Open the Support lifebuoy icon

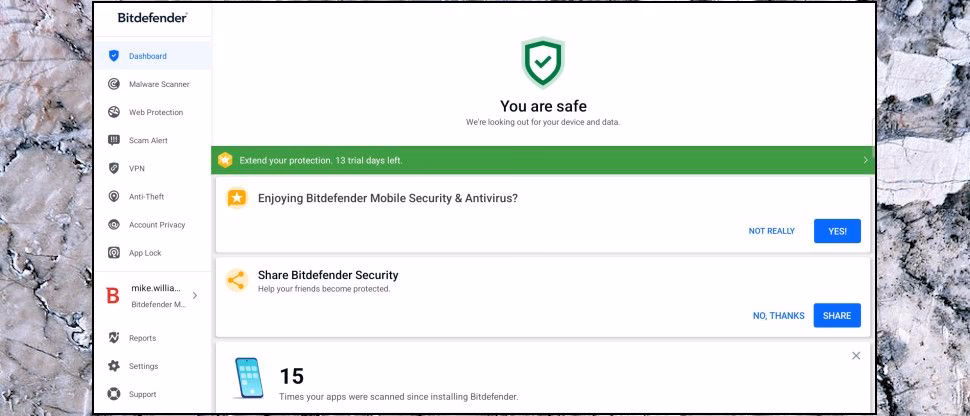tap(114, 394)
